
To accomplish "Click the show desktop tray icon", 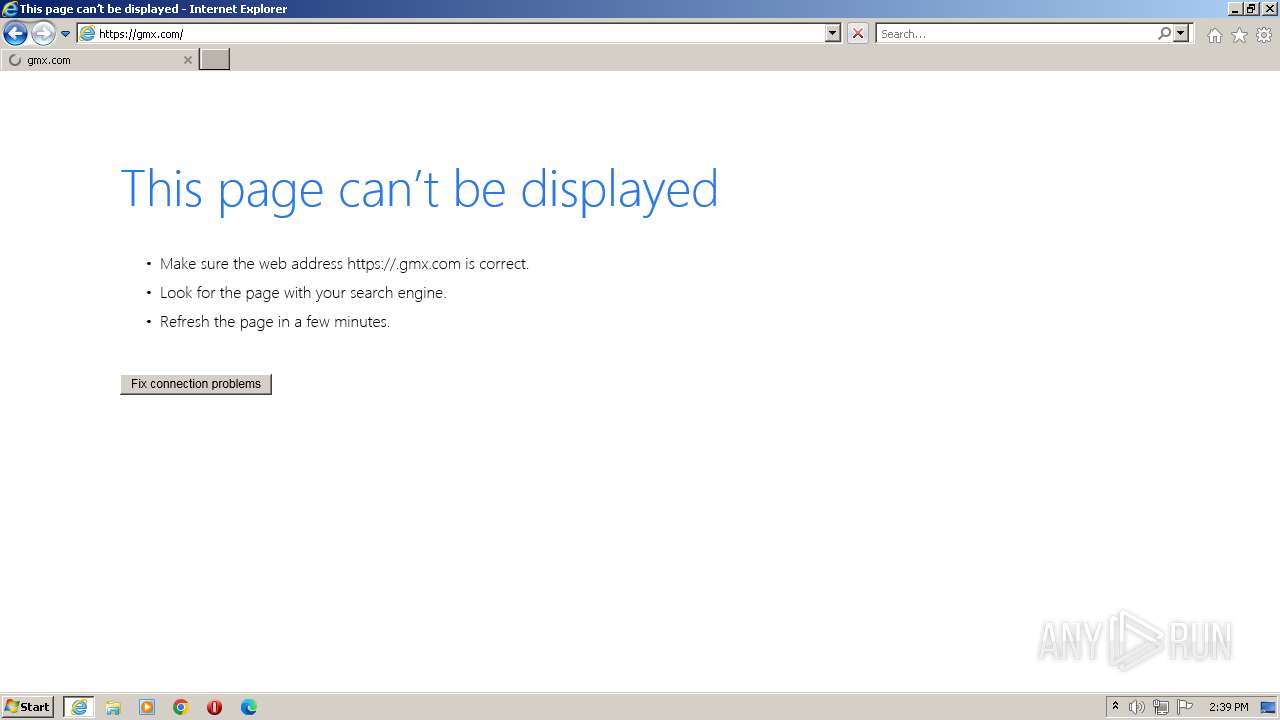I will point(1268,707).
